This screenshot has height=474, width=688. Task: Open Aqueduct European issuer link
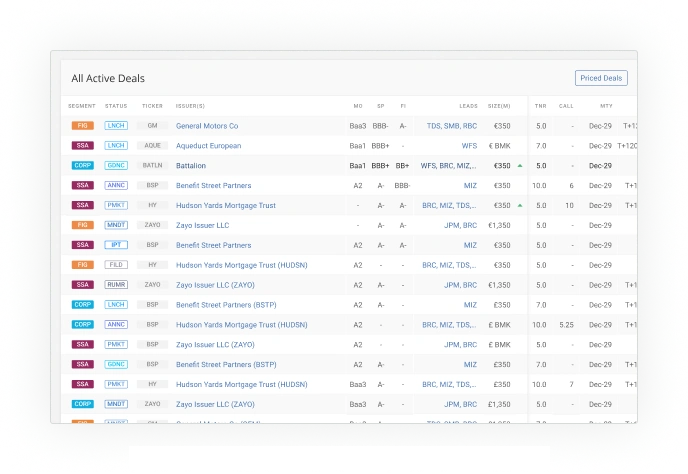click(x=208, y=146)
